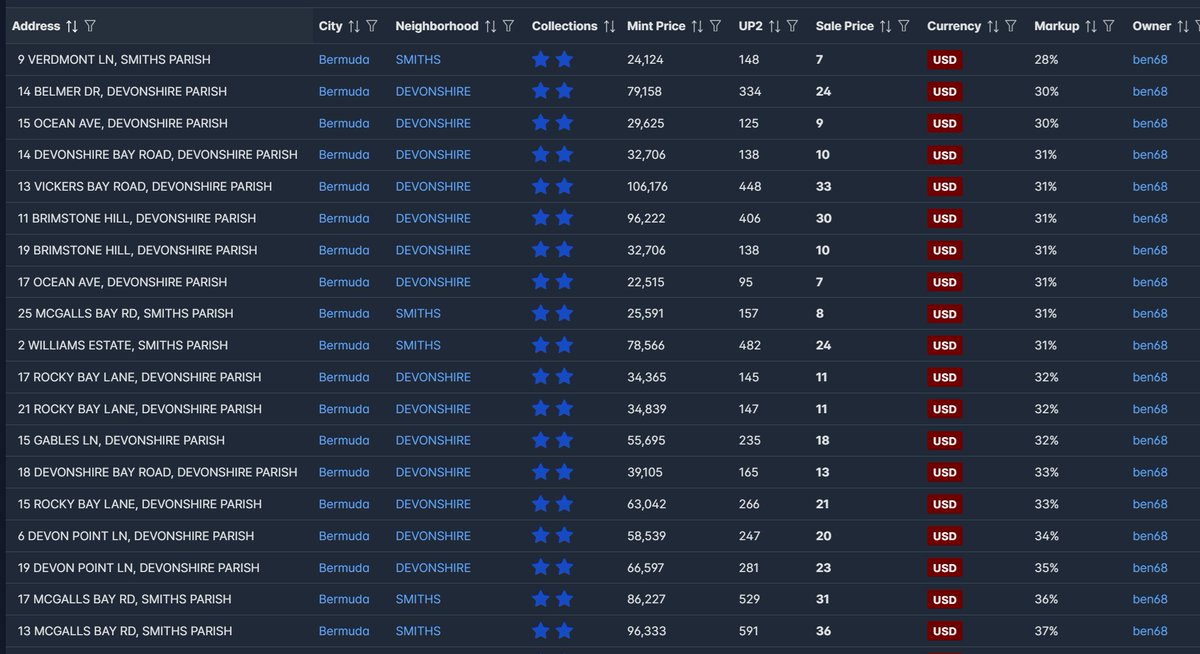Viewport: 1200px width, 654px height.
Task: Click collection stars for 9 Verdmont Ln
Action: (552, 60)
